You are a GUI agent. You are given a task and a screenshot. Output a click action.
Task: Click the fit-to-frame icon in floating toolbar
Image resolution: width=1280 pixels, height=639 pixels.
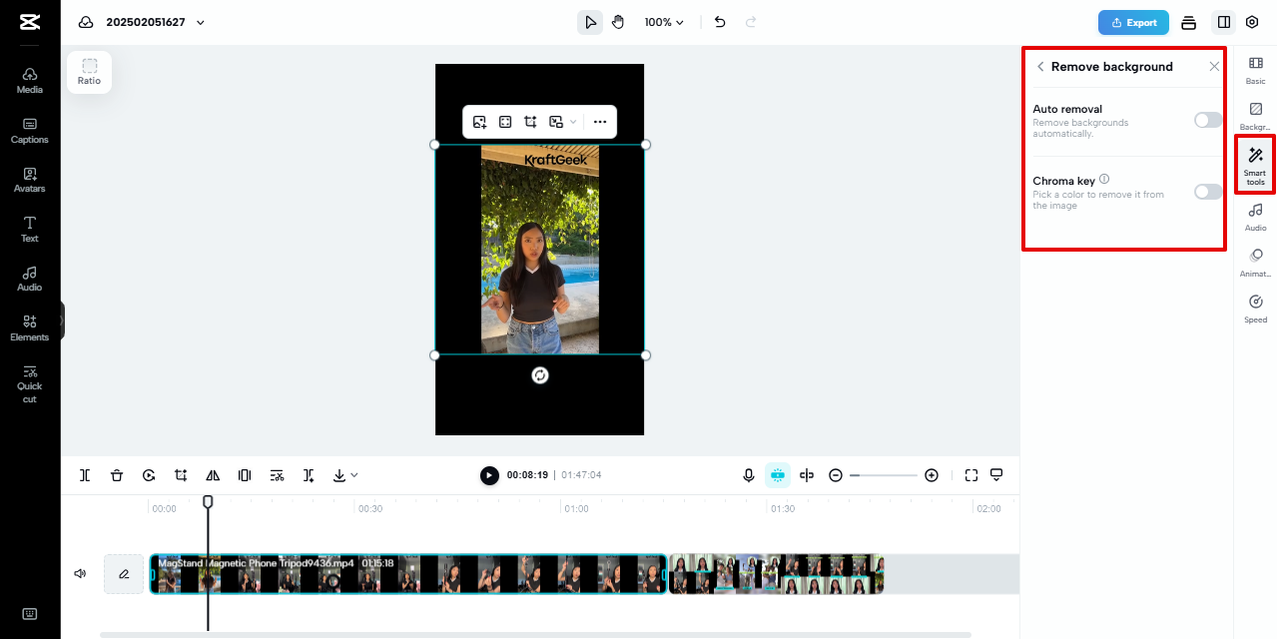pyautogui.click(x=505, y=122)
